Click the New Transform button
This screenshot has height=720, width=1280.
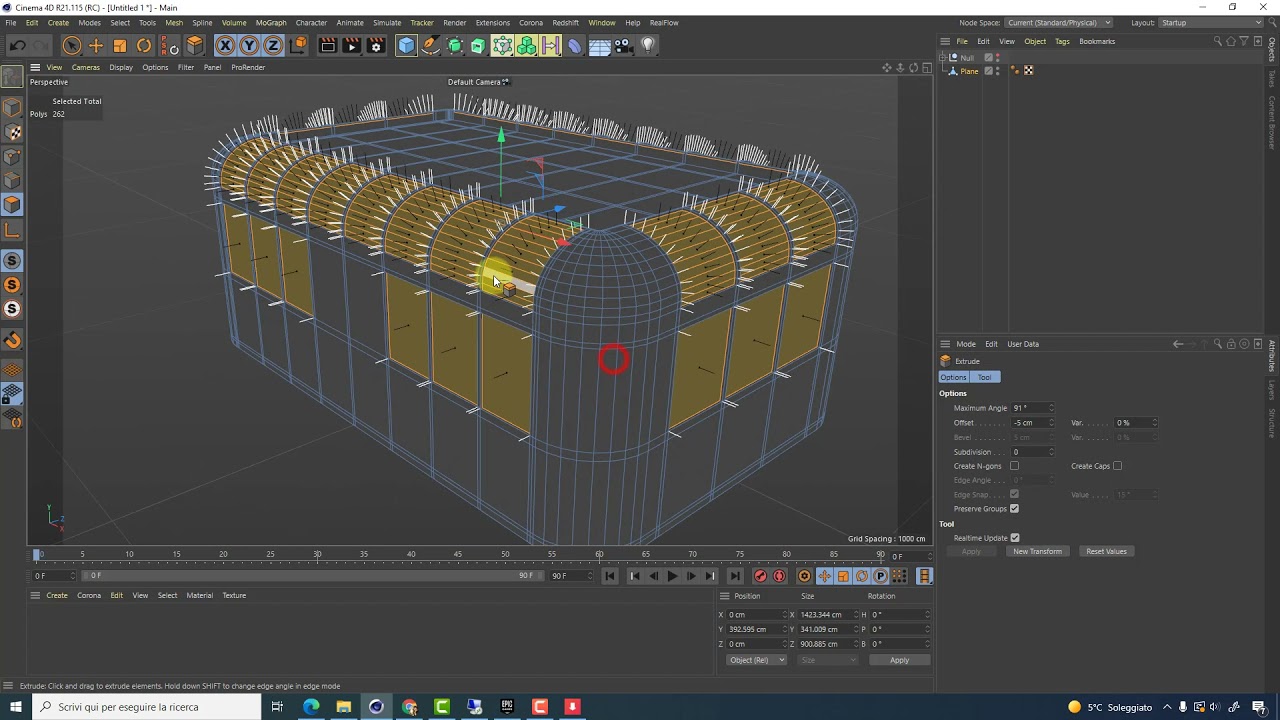pyautogui.click(x=1037, y=551)
